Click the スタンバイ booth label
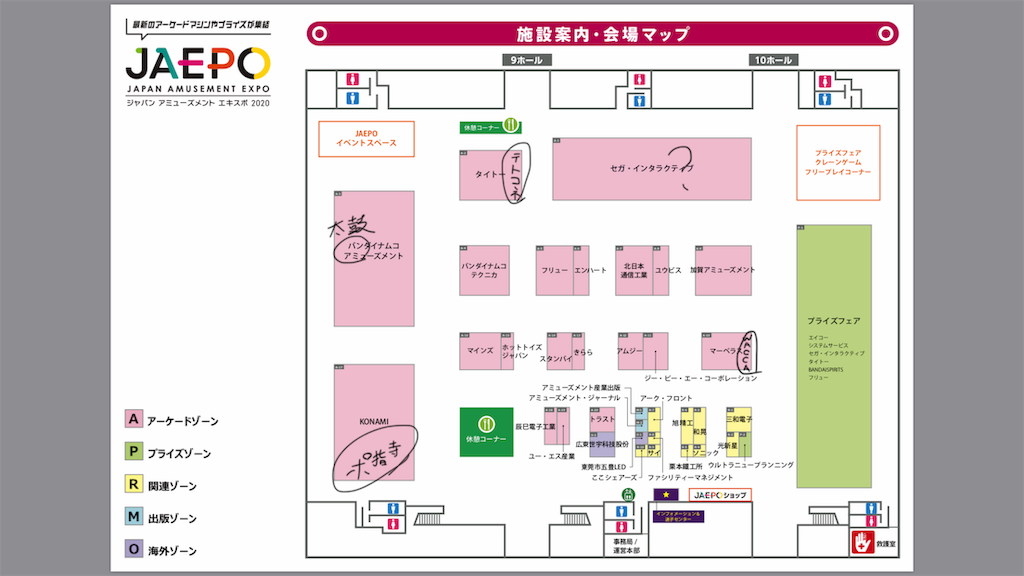This screenshot has width=1024, height=576. (x=556, y=359)
